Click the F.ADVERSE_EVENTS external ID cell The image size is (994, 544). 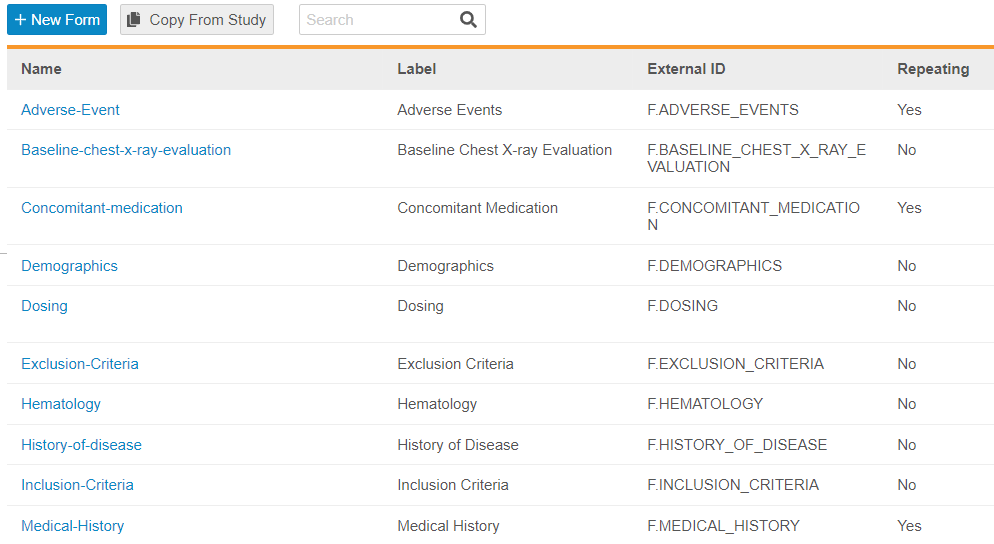[x=723, y=110]
